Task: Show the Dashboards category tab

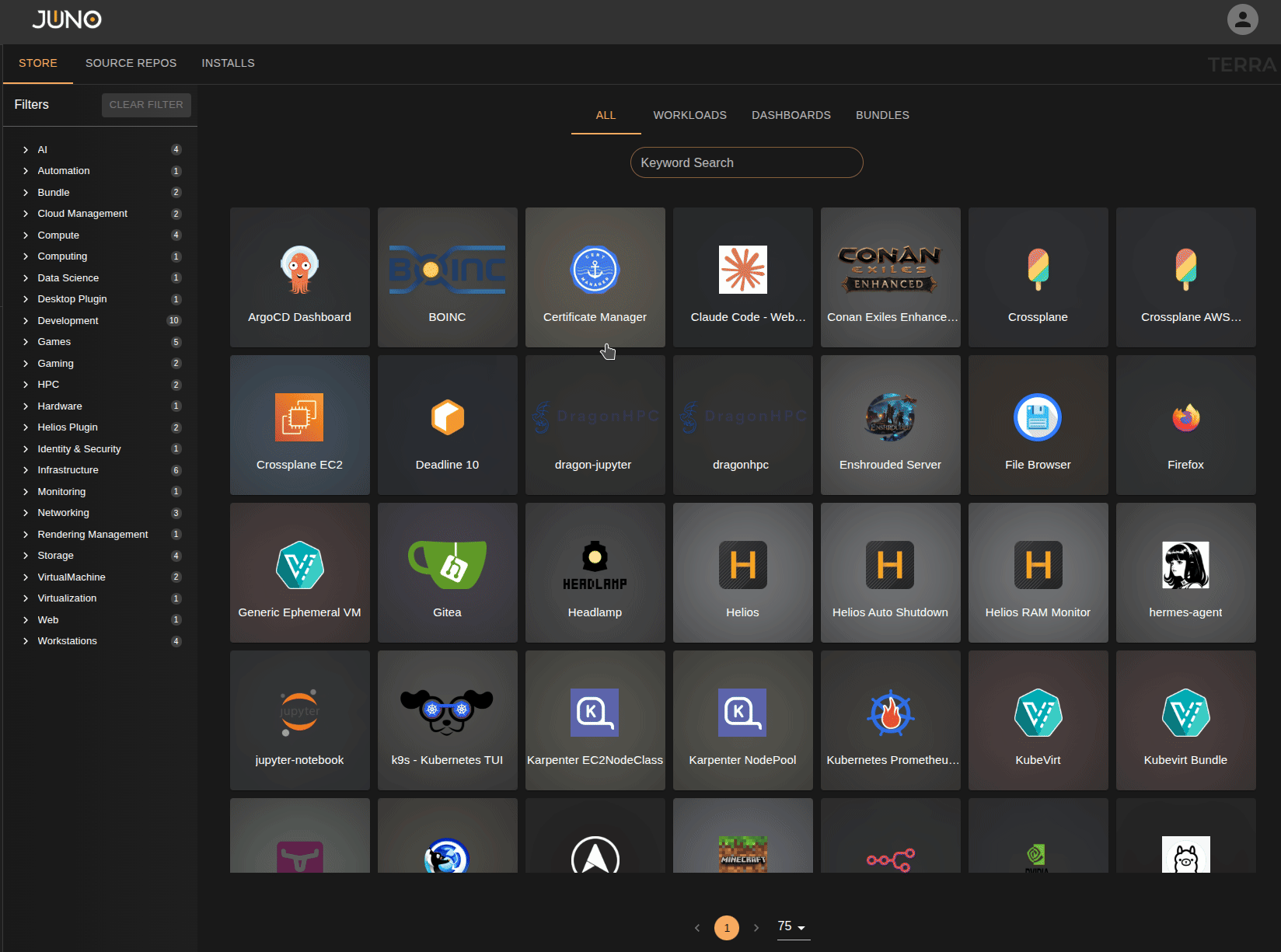Action: point(791,115)
